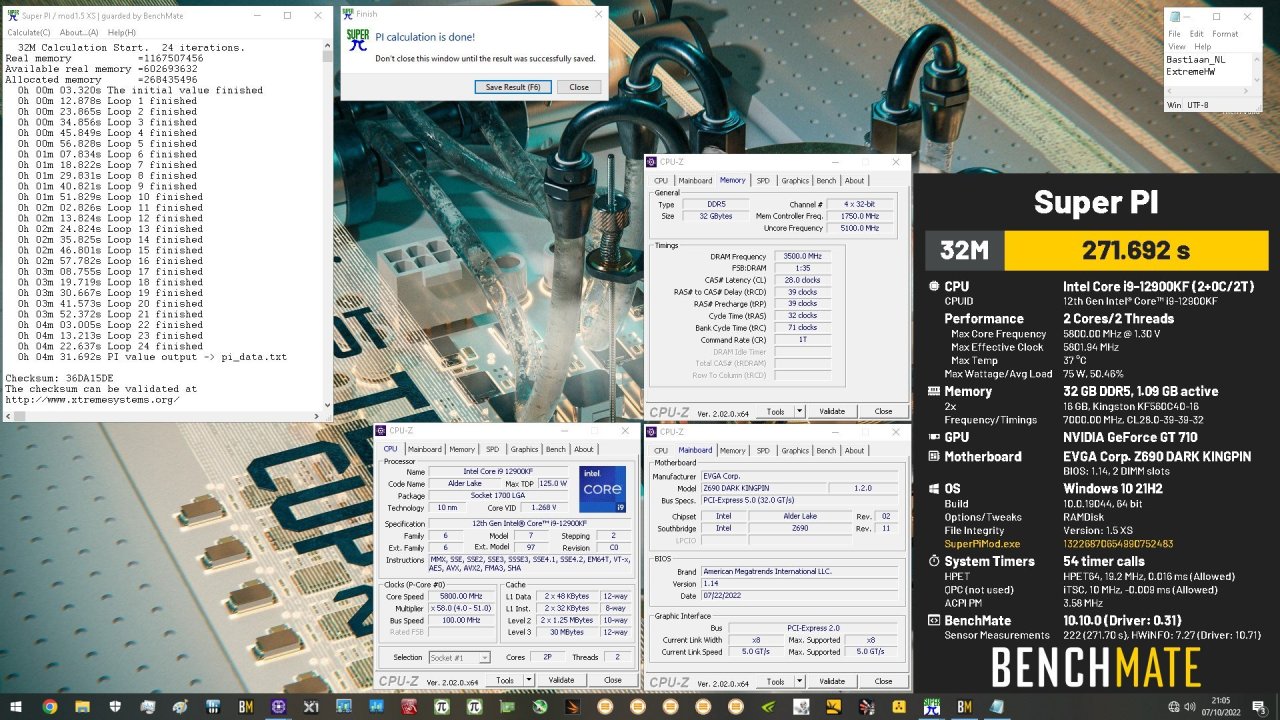Screen dimensions: 1280x720
Task: Open File Explorer from the taskbar
Action: pyautogui.click(x=83, y=707)
